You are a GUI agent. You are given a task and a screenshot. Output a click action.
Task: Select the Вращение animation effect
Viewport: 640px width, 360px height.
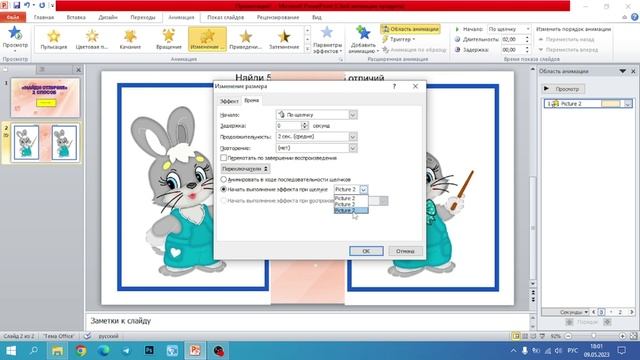169,40
